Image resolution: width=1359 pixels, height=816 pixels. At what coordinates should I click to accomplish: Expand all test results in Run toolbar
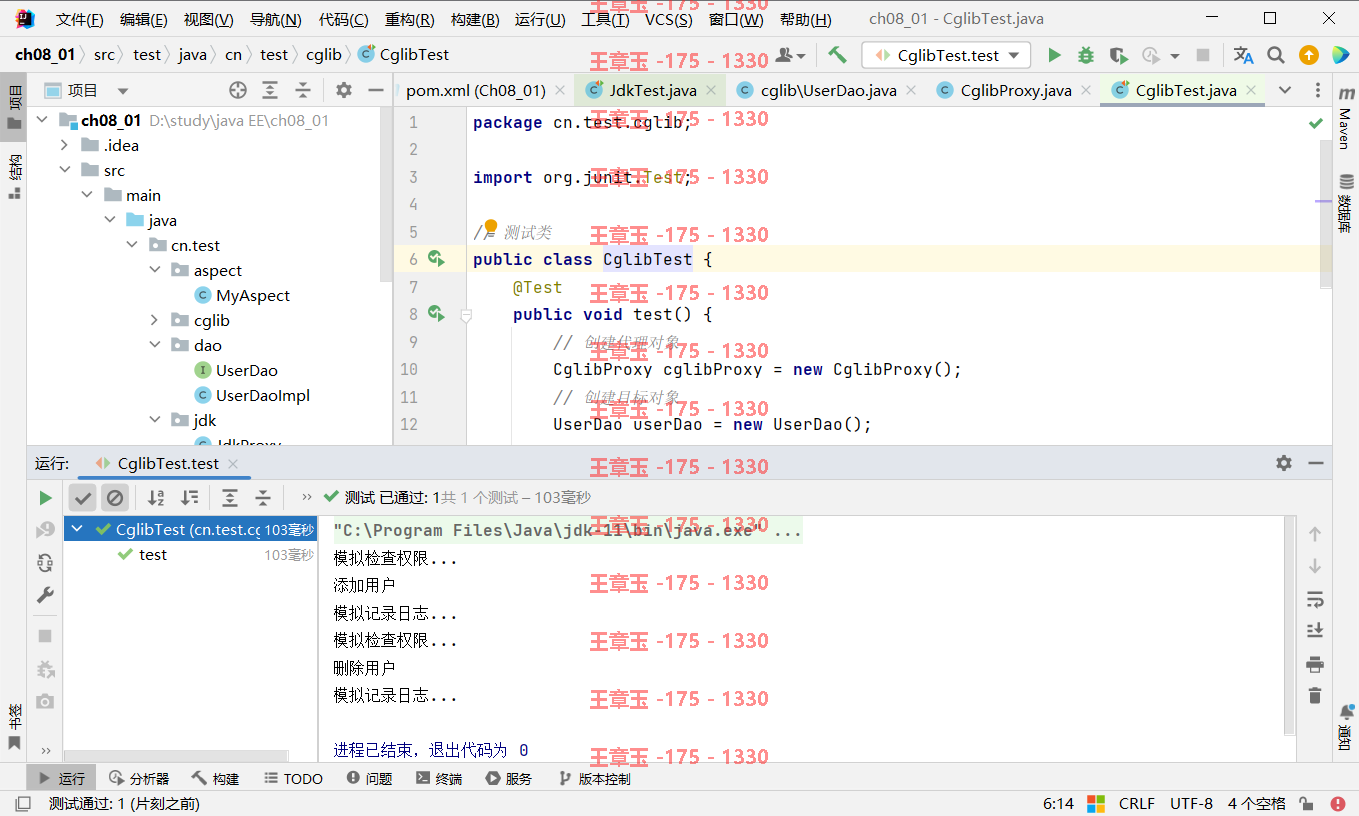pos(230,497)
